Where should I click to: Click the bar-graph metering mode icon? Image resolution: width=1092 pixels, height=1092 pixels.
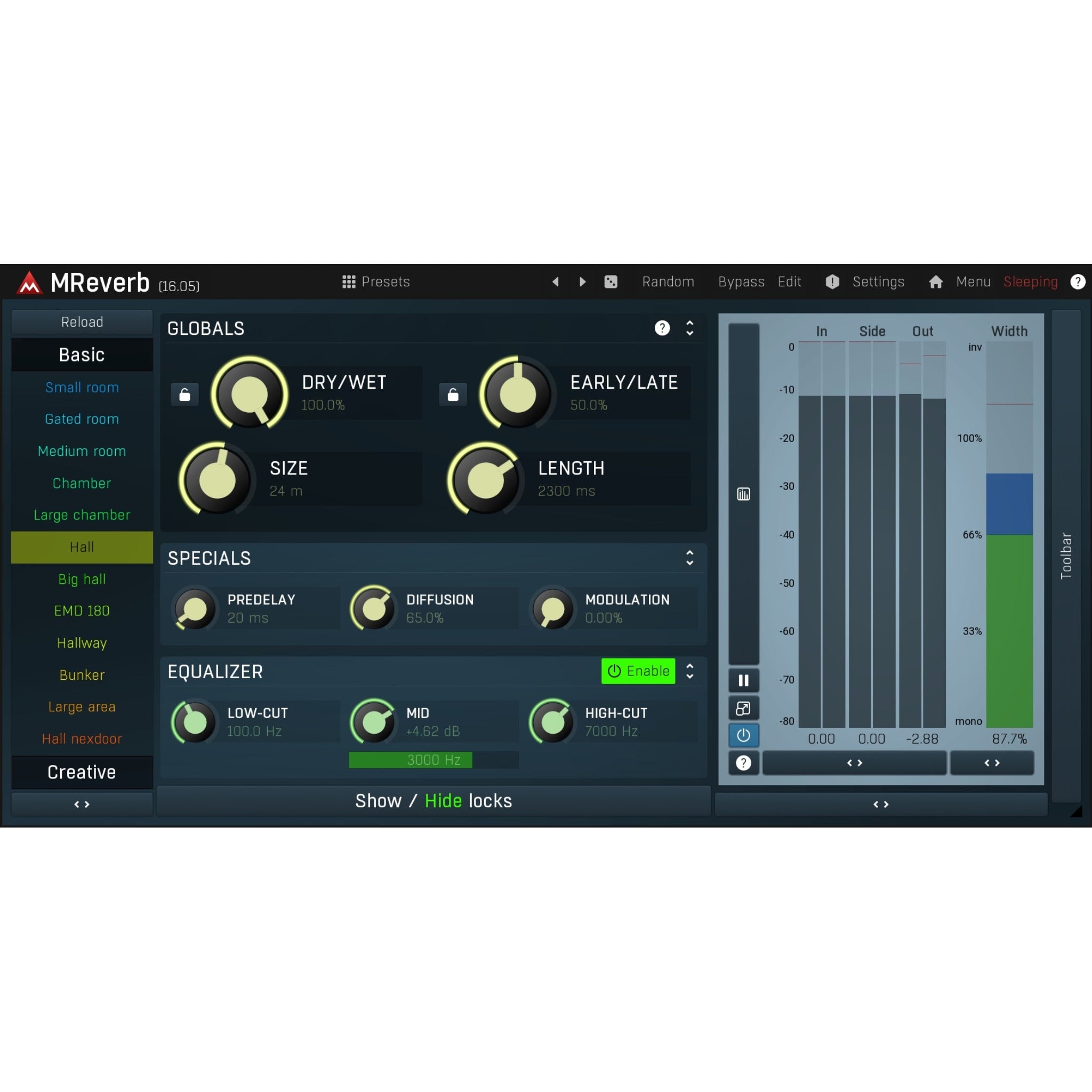pyautogui.click(x=743, y=493)
